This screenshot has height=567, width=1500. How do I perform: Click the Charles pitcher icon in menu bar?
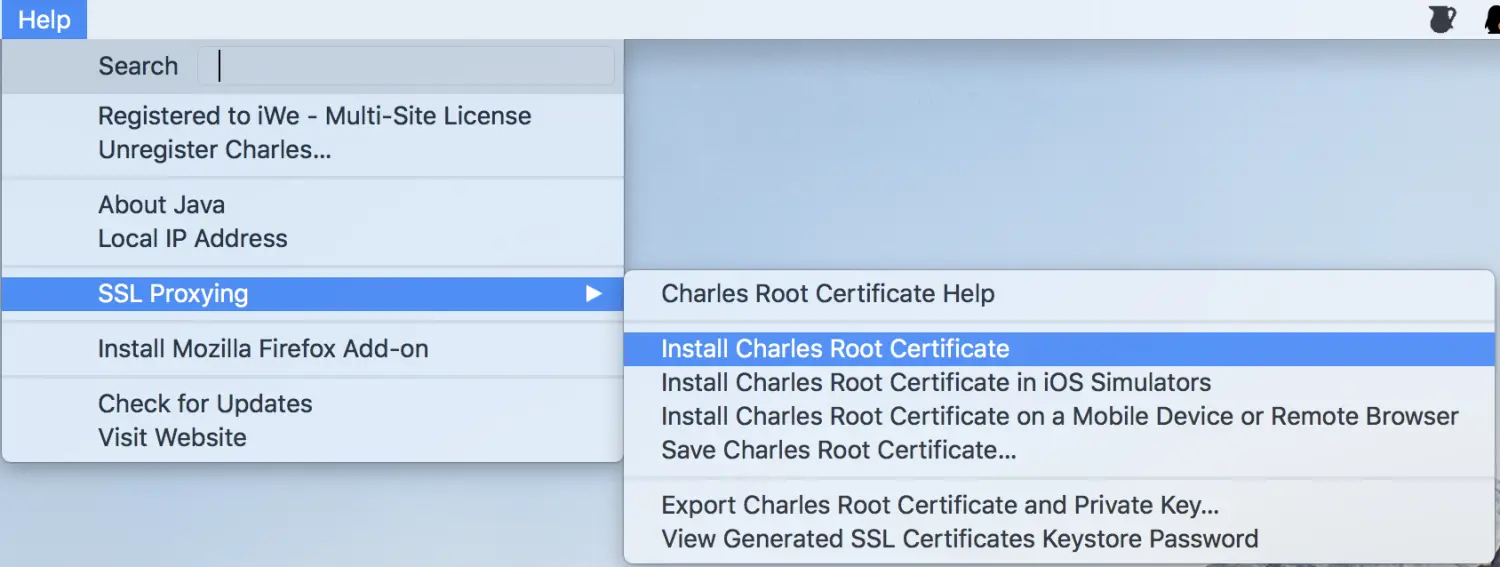click(1442, 19)
